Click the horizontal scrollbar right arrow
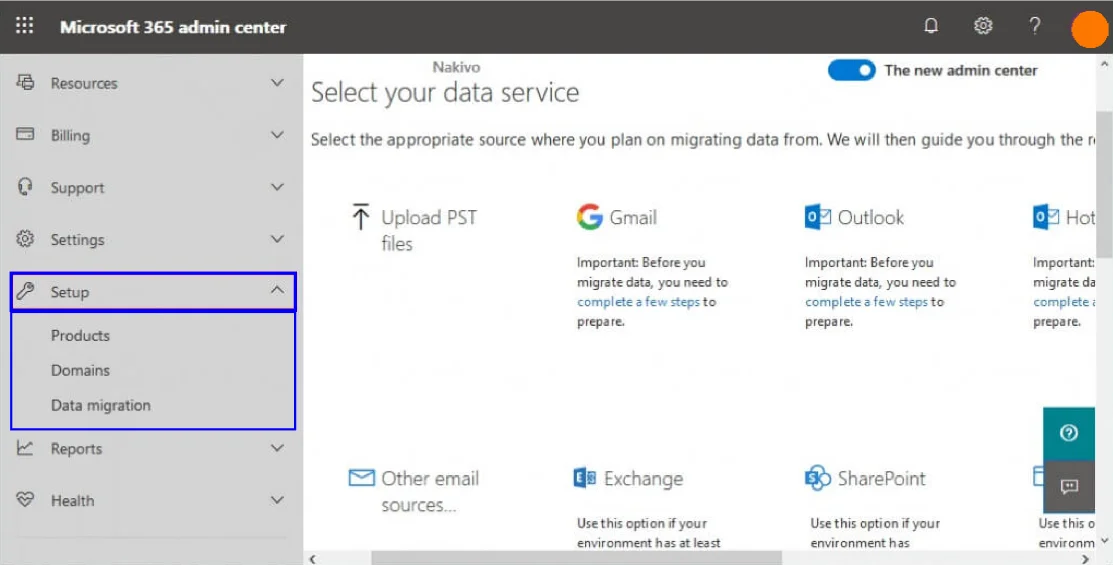1113x565 pixels. pyautogui.click(x=1085, y=559)
